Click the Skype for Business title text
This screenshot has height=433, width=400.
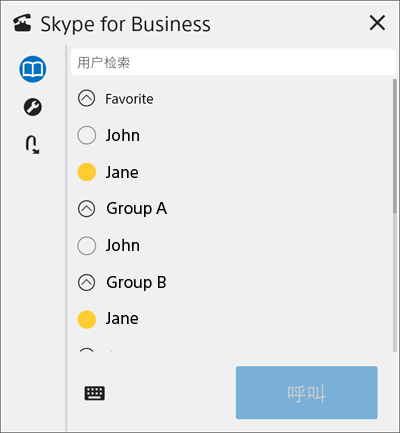point(125,24)
